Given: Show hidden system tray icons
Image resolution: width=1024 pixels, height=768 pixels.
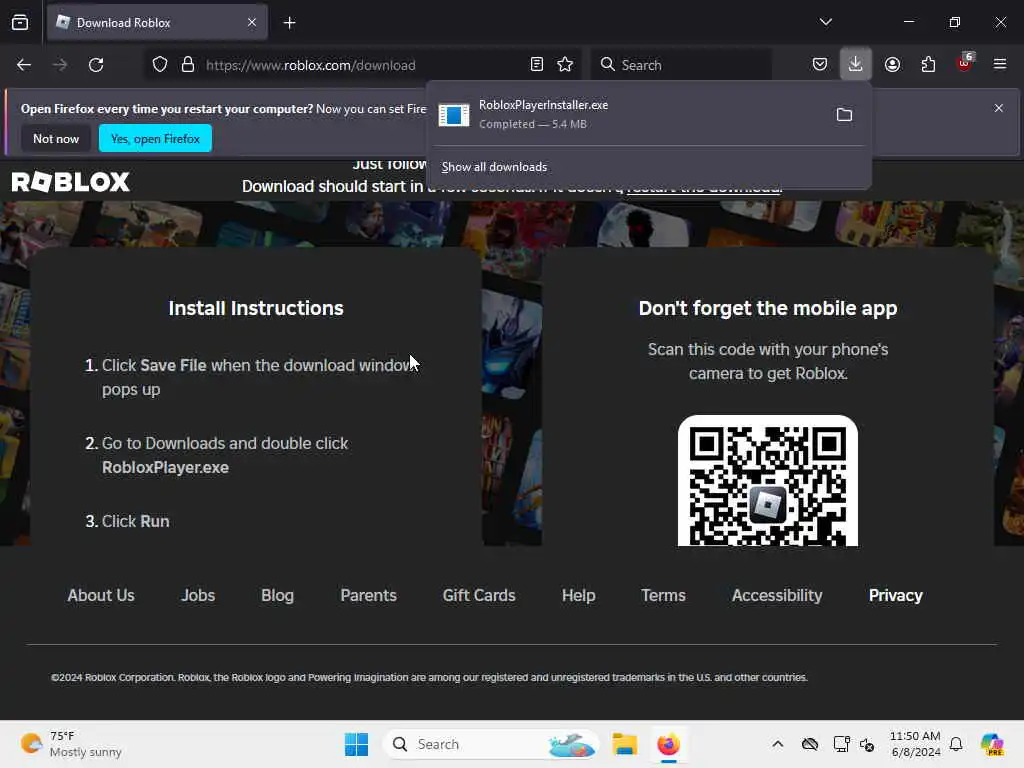Looking at the screenshot, I should pyautogui.click(x=778, y=744).
